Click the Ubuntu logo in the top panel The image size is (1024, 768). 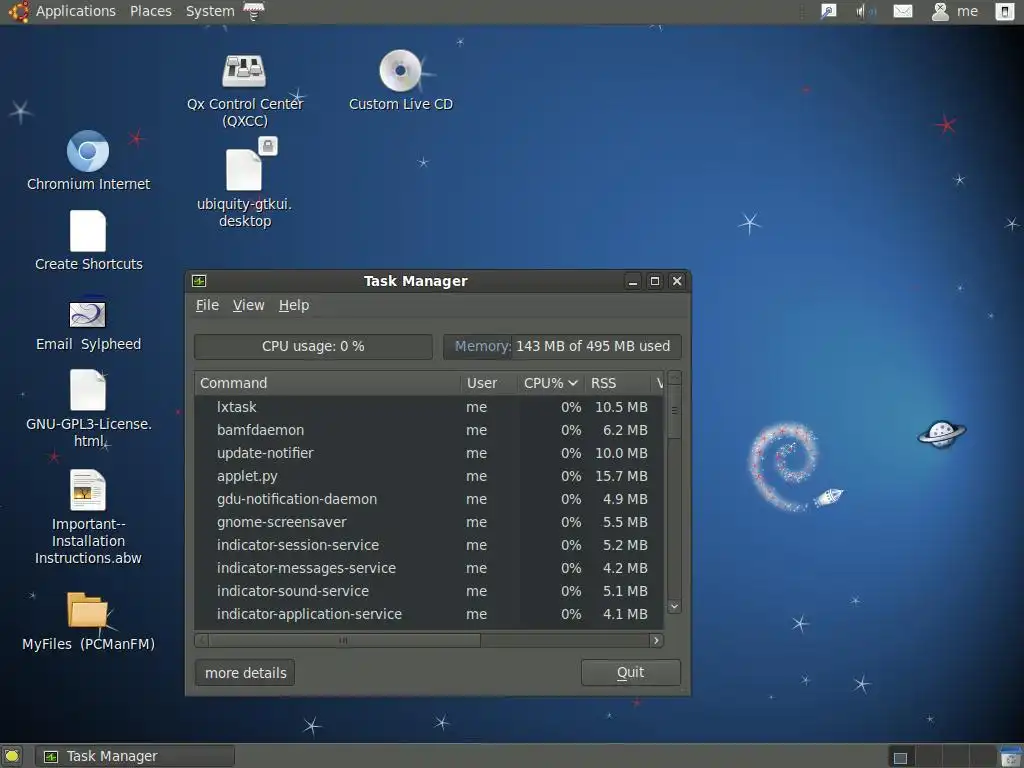[18, 11]
